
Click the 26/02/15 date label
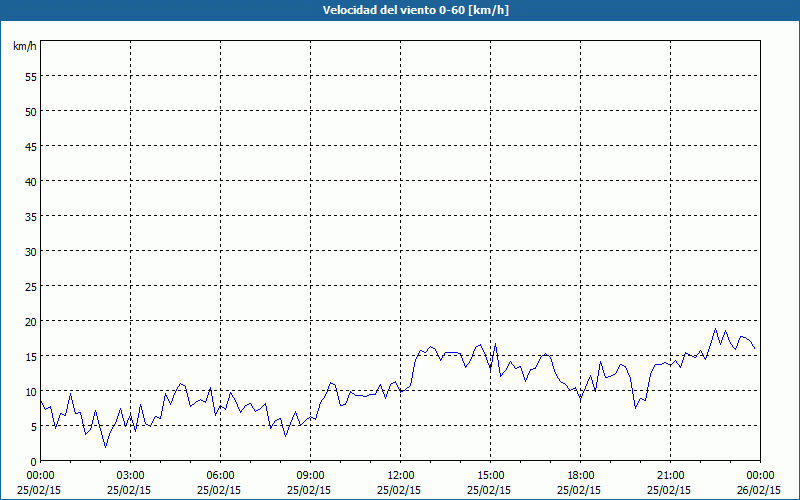[760, 490]
